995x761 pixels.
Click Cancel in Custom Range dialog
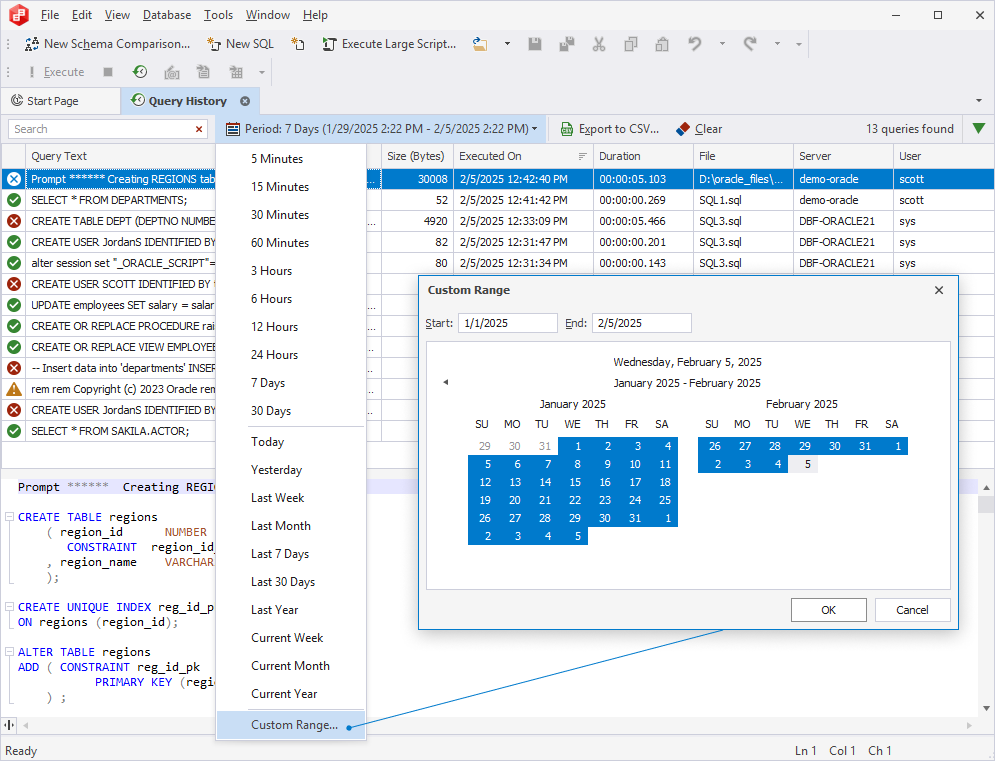(x=912, y=610)
